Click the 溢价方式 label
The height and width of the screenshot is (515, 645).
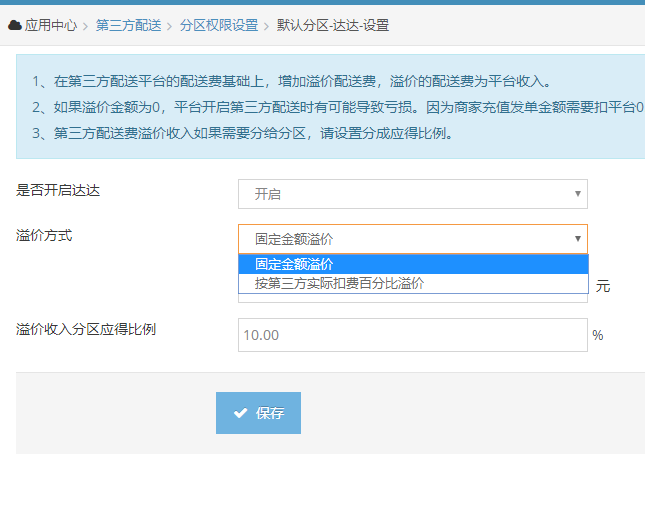point(44,235)
